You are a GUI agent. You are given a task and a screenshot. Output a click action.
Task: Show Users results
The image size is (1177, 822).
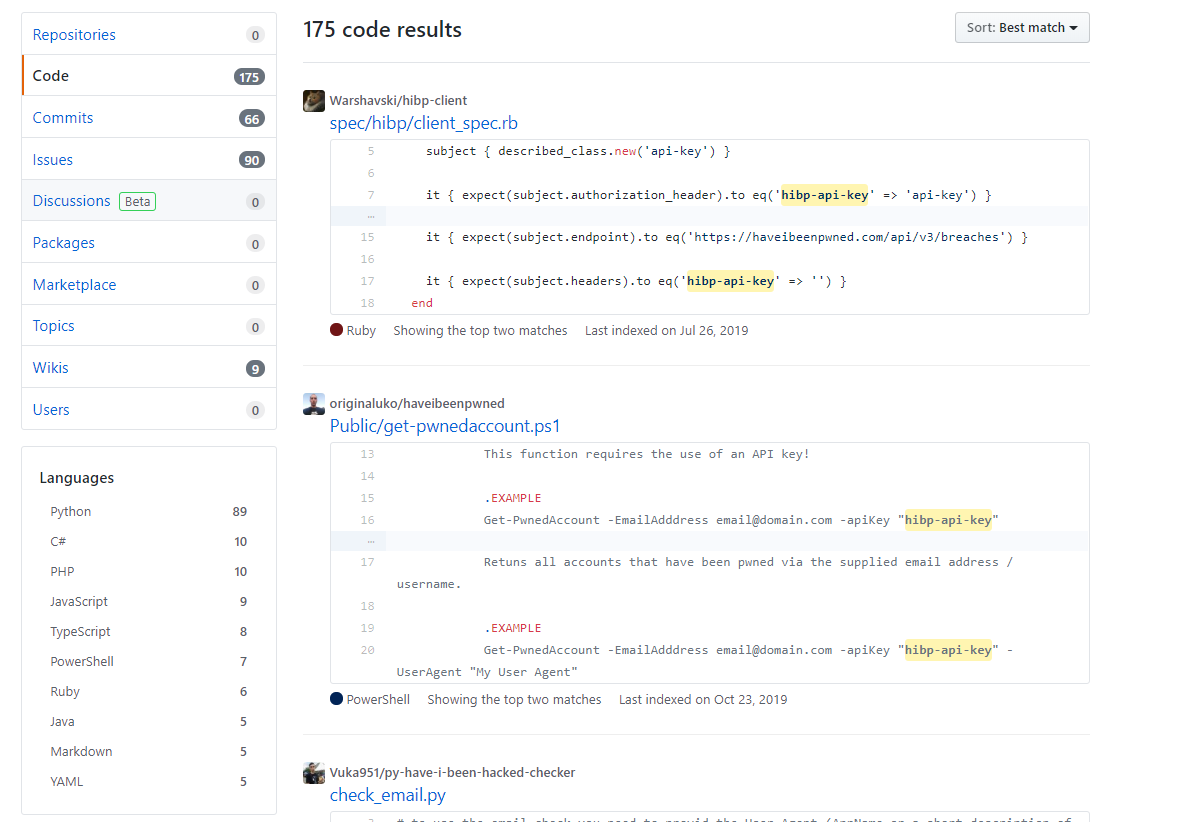tap(149, 410)
